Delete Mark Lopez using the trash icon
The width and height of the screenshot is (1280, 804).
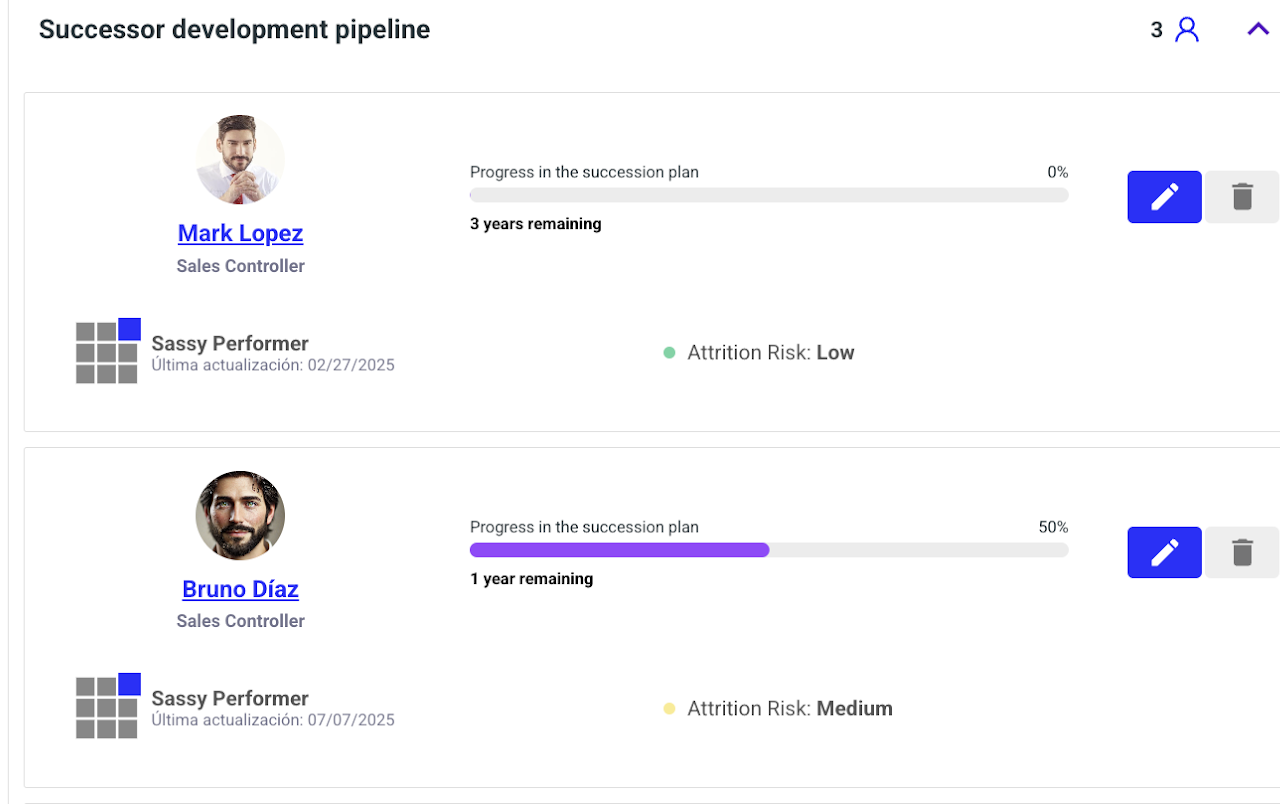click(x=1241, y=197)
